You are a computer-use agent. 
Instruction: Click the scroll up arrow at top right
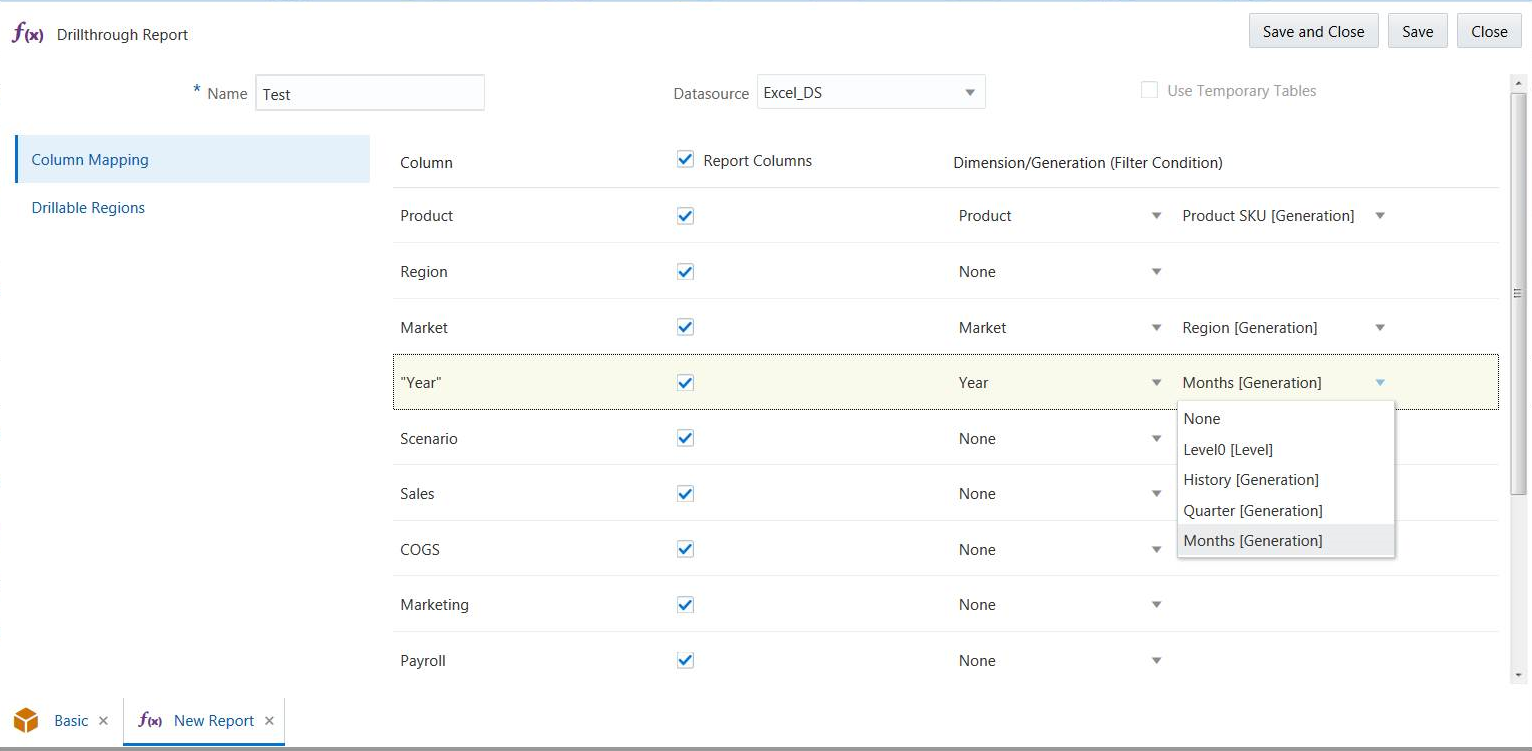click(1519, 84)
